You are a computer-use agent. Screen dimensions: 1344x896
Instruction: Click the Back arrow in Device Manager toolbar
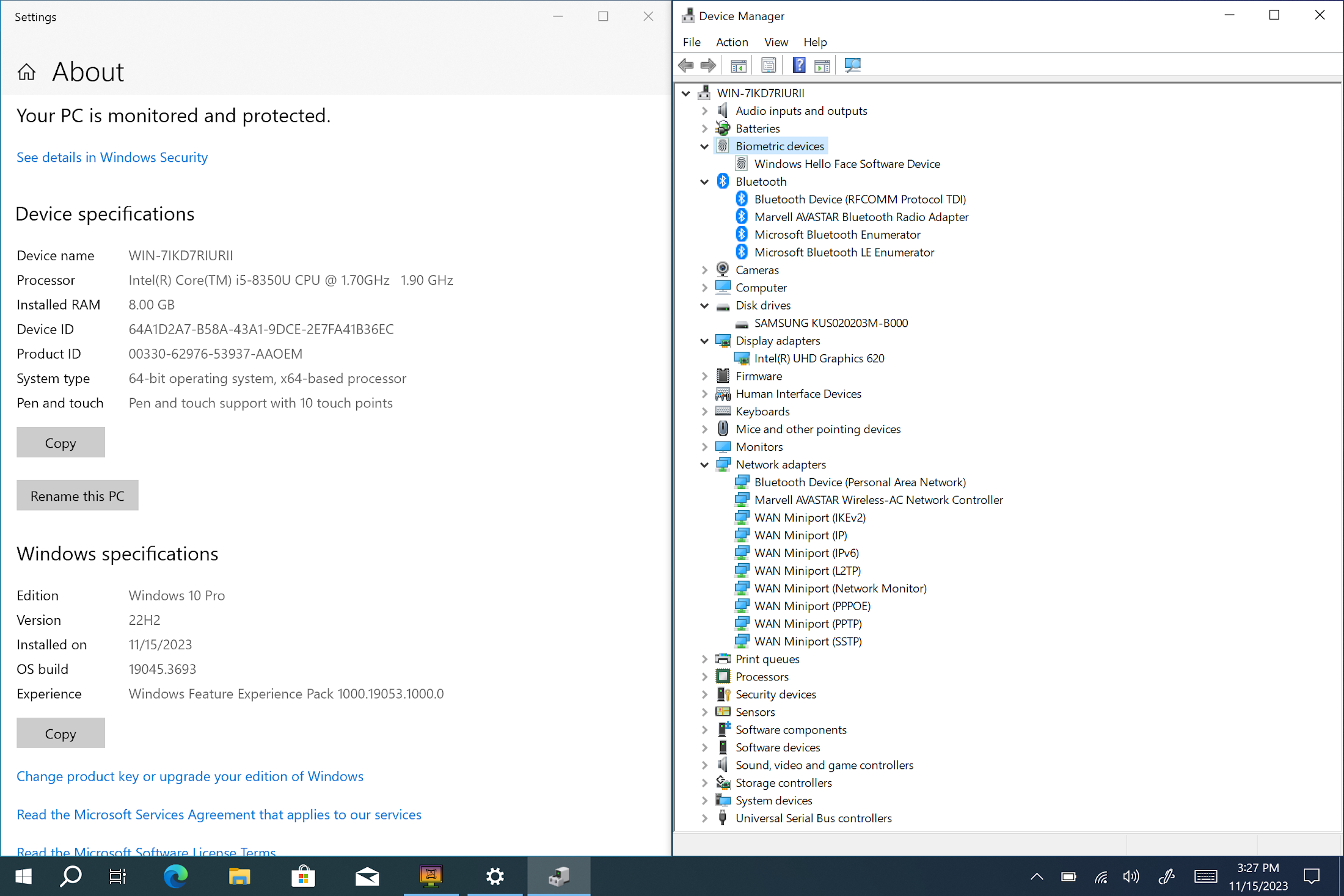tap(686, 65)
